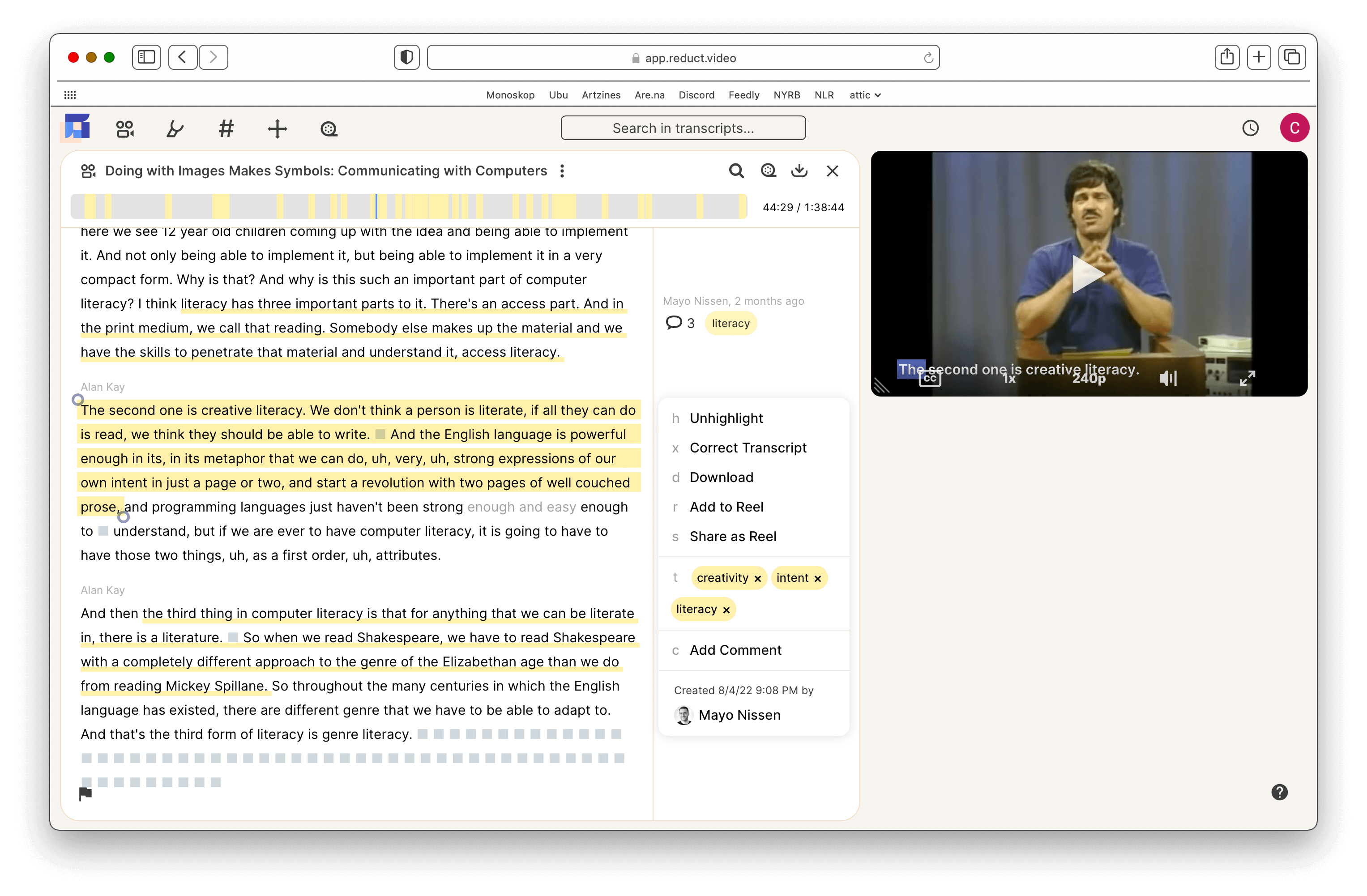
Task: Change the 1x playback speed
Action: coord(1008,379)
